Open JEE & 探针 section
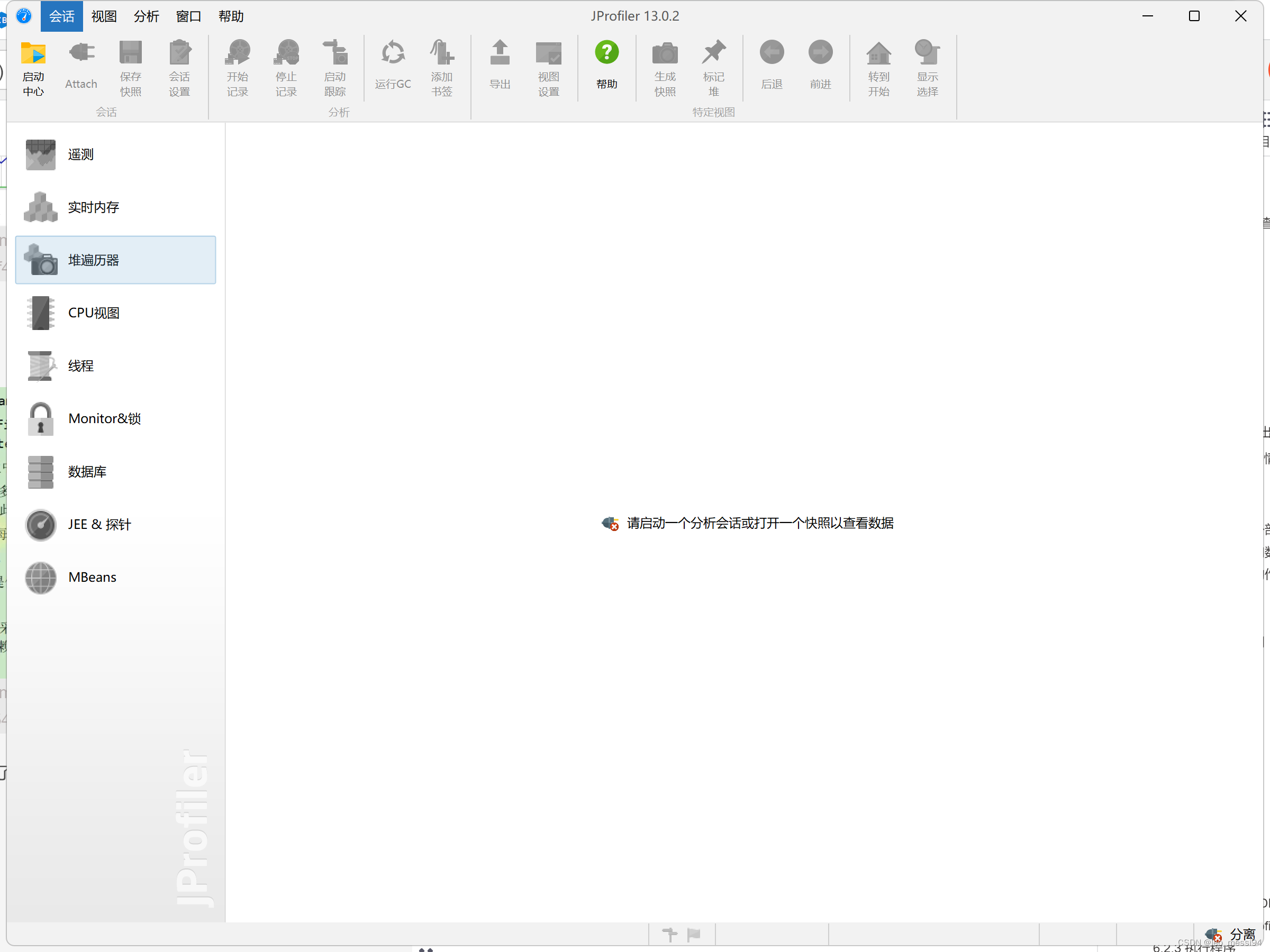This screenshot has height=952, width=1270. tap(115, 524)
